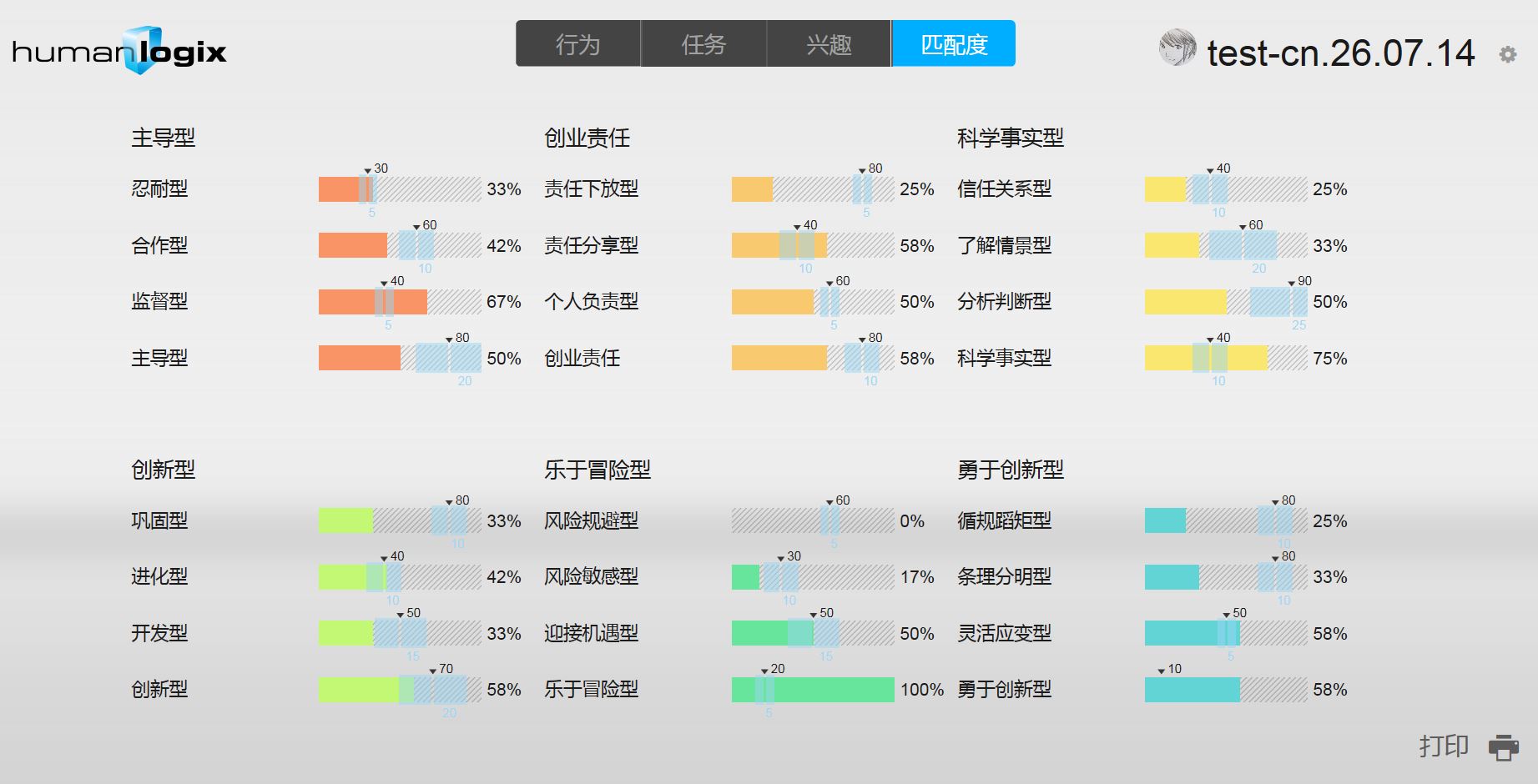Click the 90 marker above 分析判断型 bar
1538x784 pixels.
click(x=1300, y=281)
